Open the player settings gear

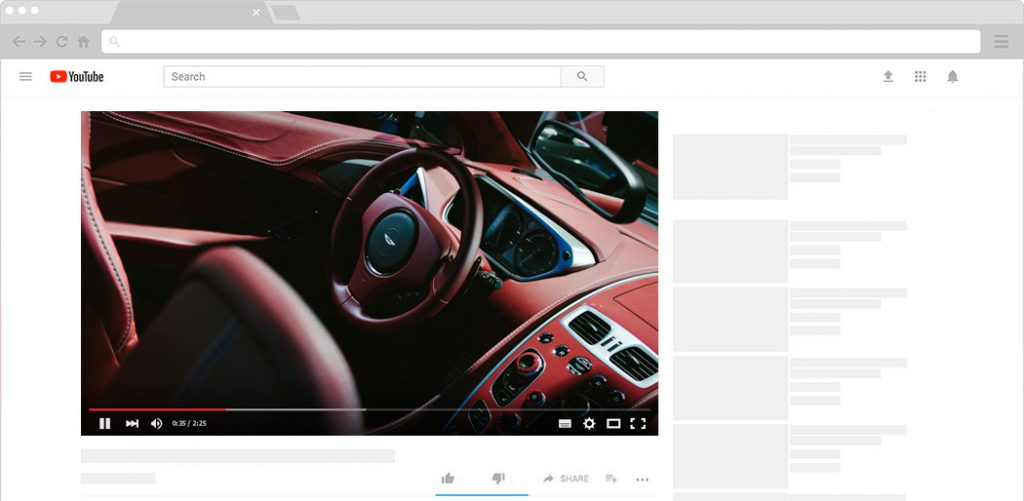pyautogui.click(x=589, y=423)
